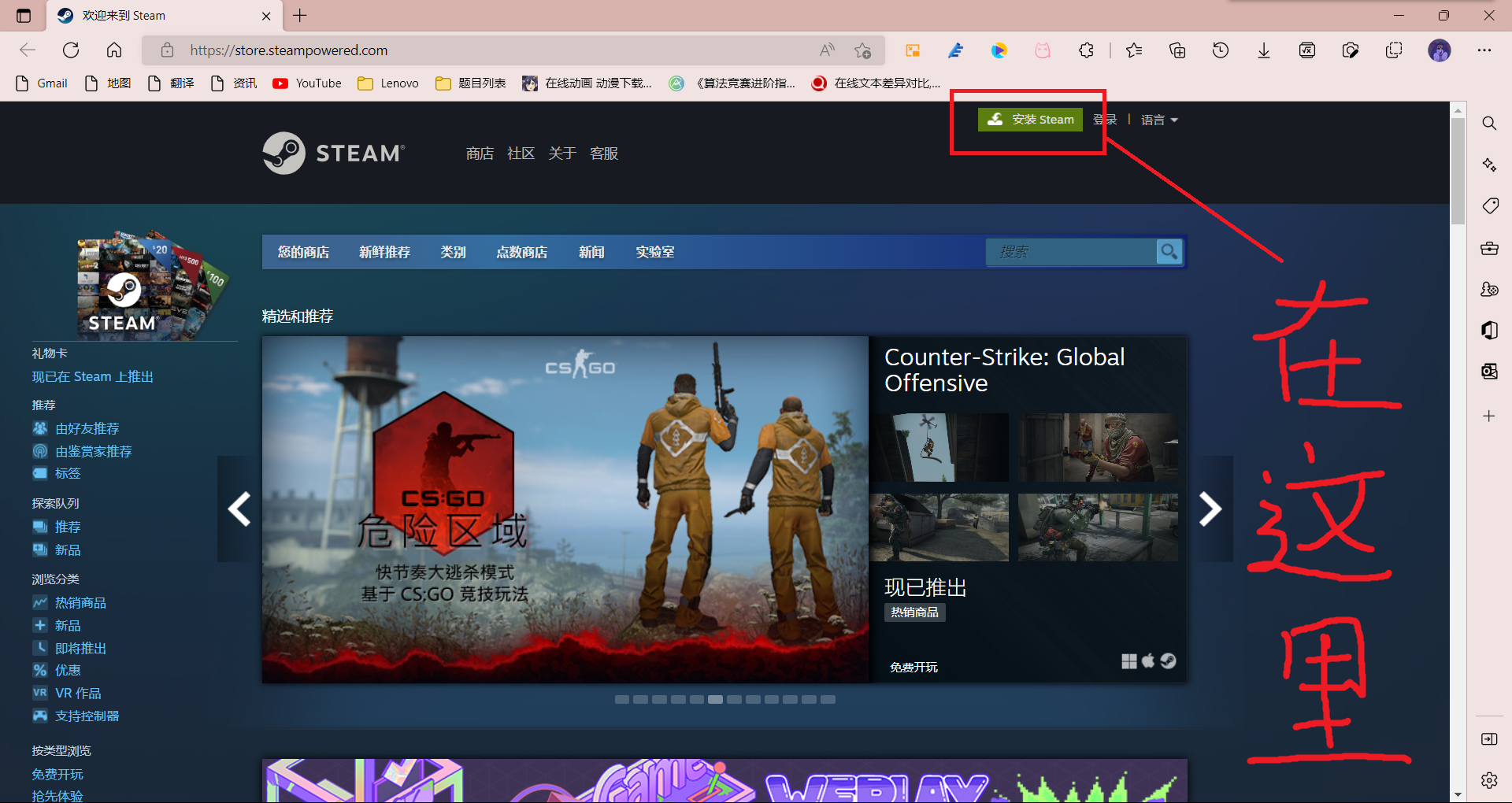Open the 社区 community menu item
This screenshot has width=1512, height=803.
pyautogui.click(x=521, y=154)
